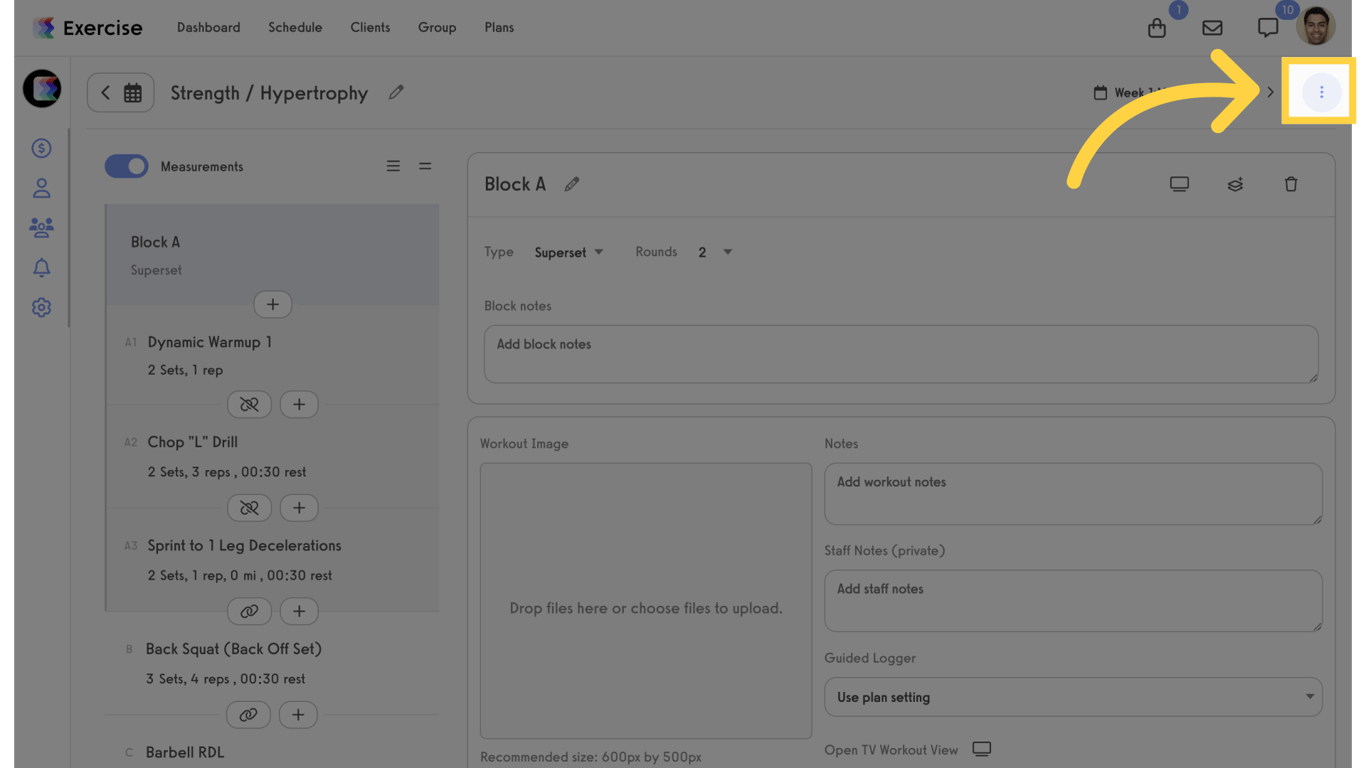This screenshot has height=768, width=1366.
Task: Open the user profile avatar
Action: click(x=1316, y=26)
